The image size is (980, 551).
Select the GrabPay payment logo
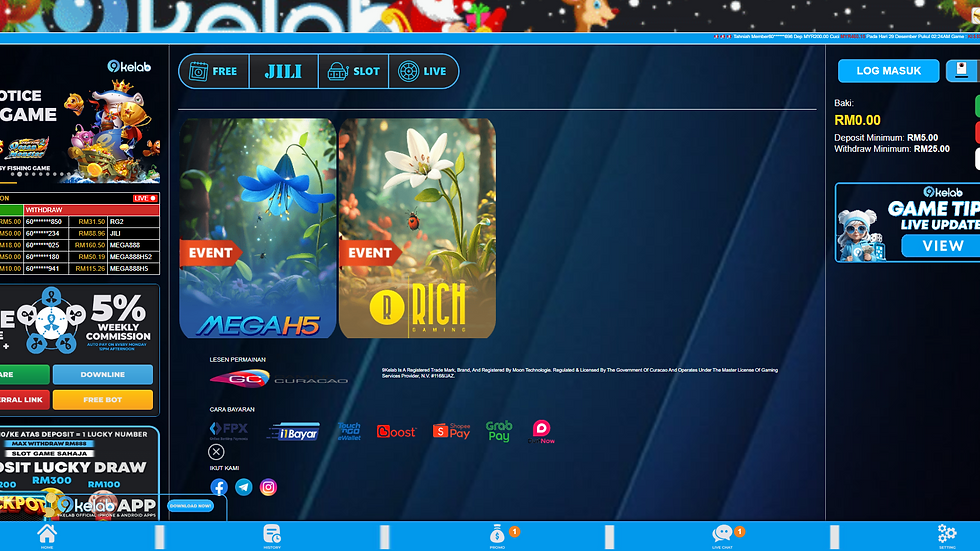pos(499,430)
